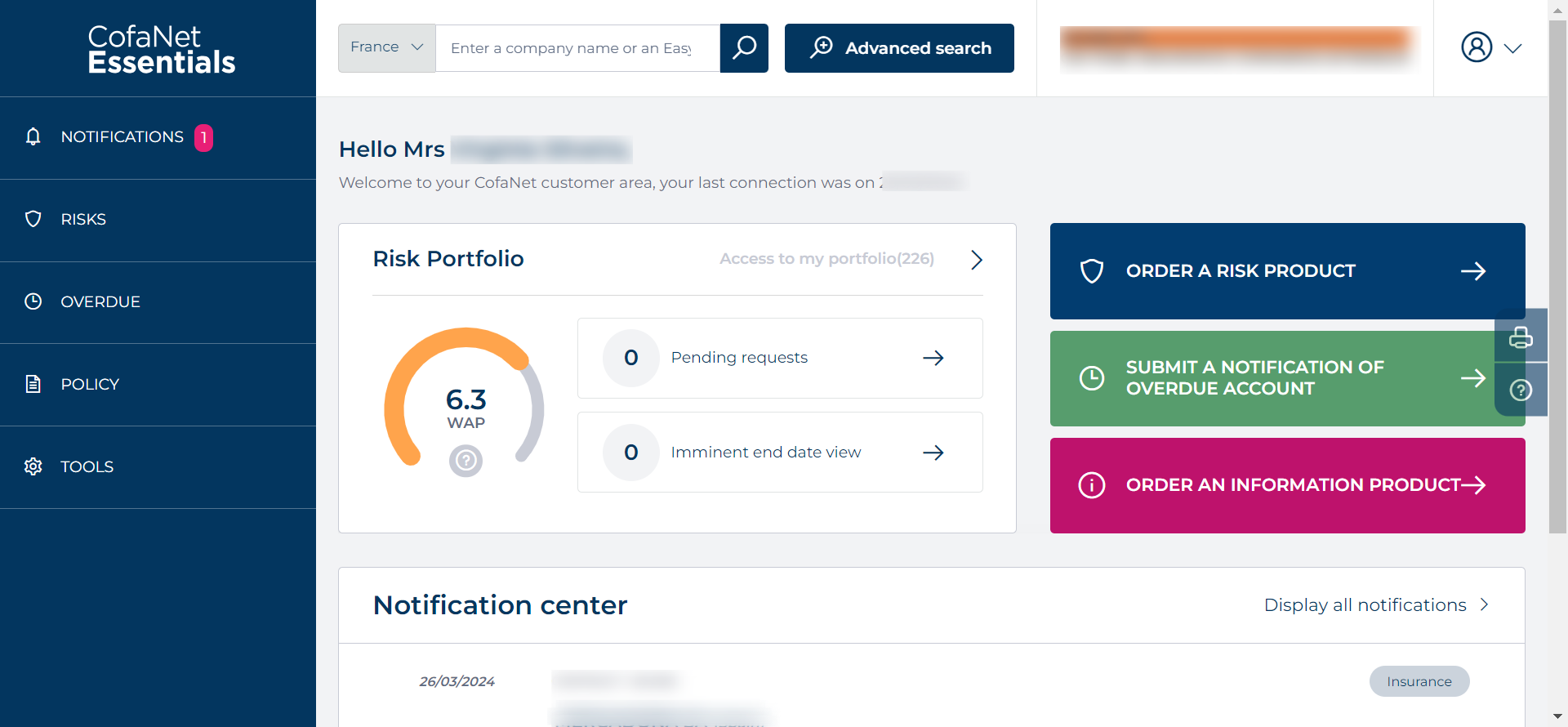The width and height of the screenshot is (1568, 727).
Task: Click the red notification count badge
Action: tap(203, 137)
